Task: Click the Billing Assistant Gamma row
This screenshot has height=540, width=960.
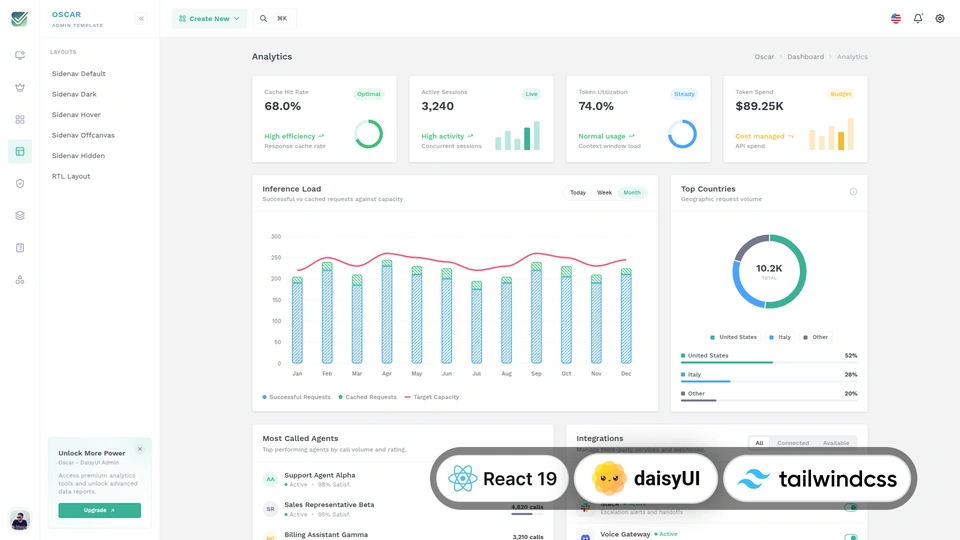Action: tap(403, 536)
